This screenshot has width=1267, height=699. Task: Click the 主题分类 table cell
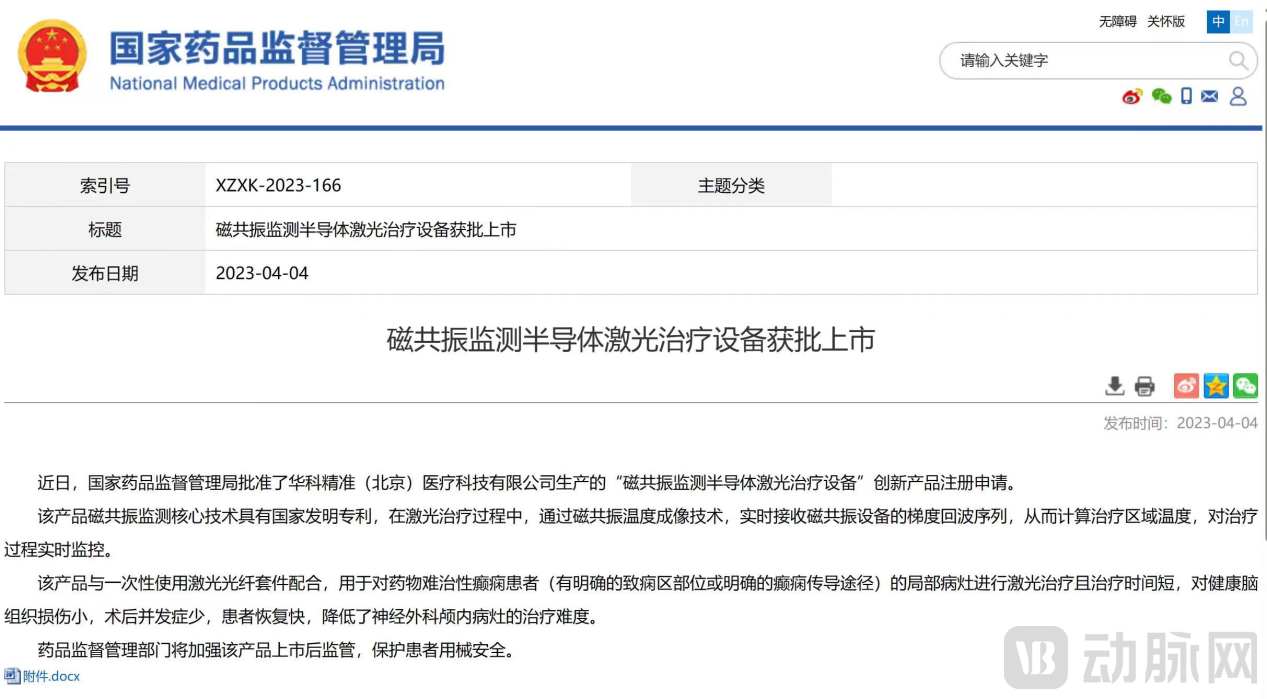(x=731, y=184)
